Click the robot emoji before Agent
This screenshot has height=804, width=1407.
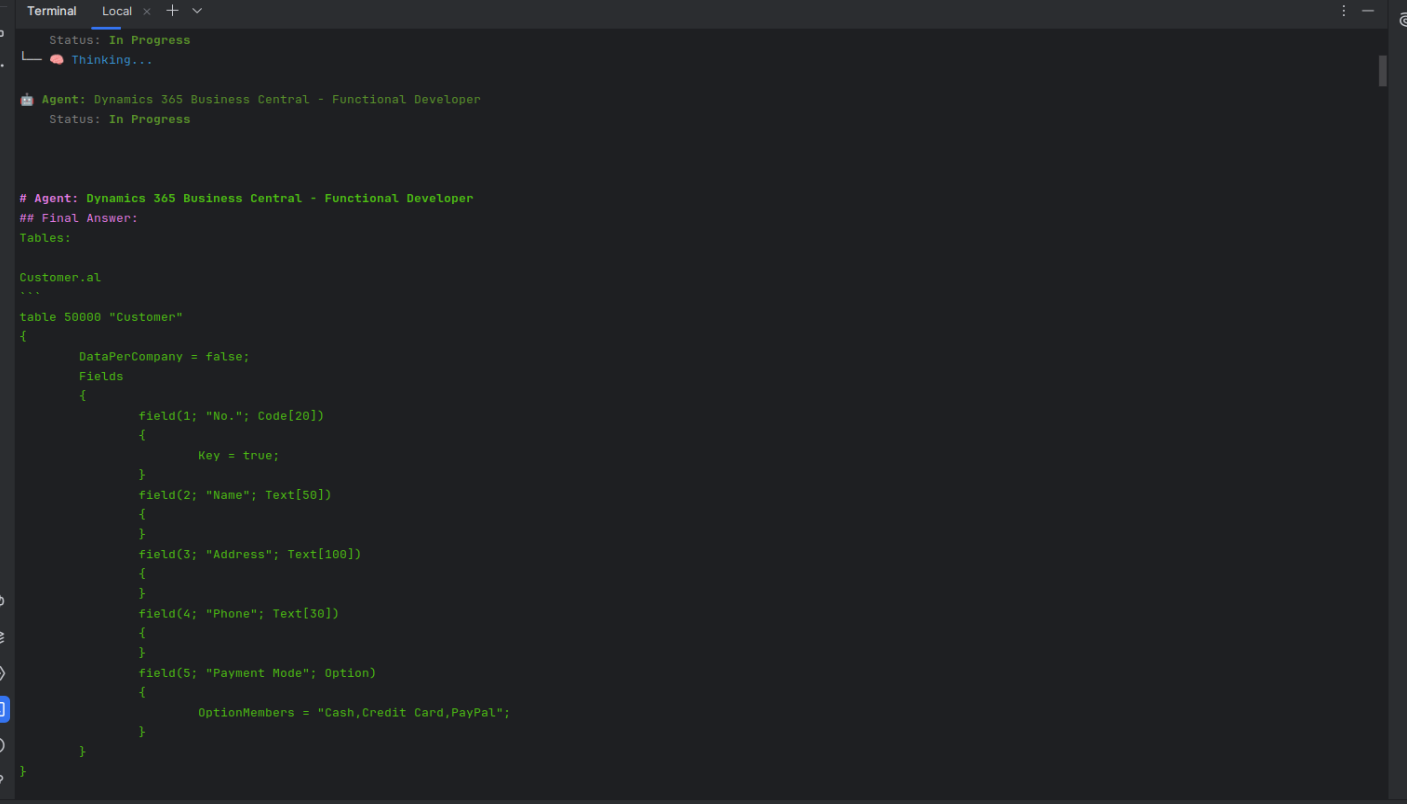point(27,100)
